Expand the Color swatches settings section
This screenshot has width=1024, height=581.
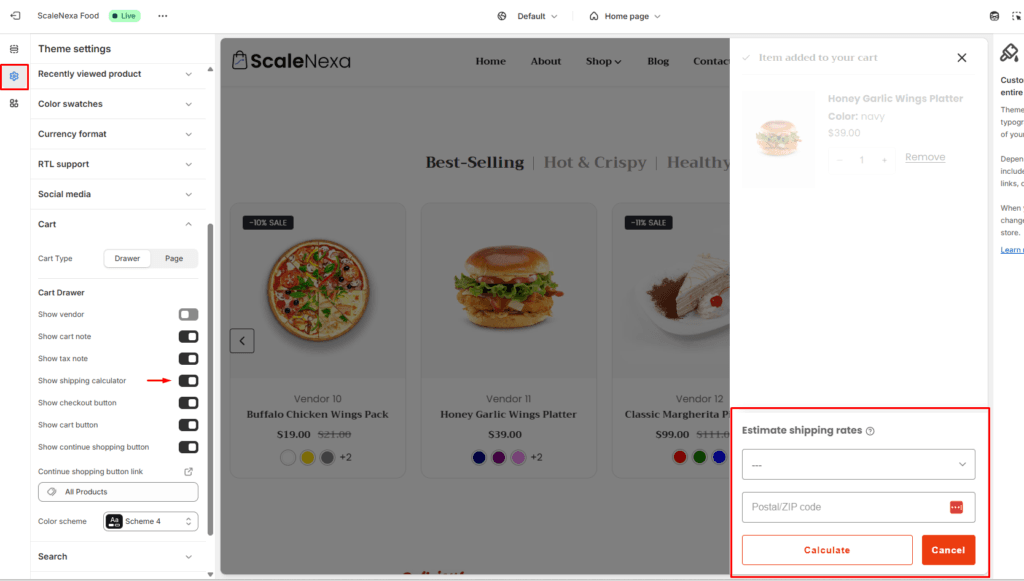(x=115, y=104)
